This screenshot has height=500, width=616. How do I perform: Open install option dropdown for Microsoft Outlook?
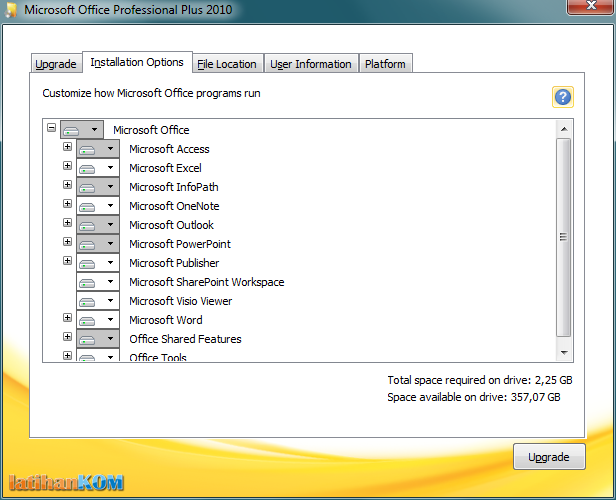[98, 225]
